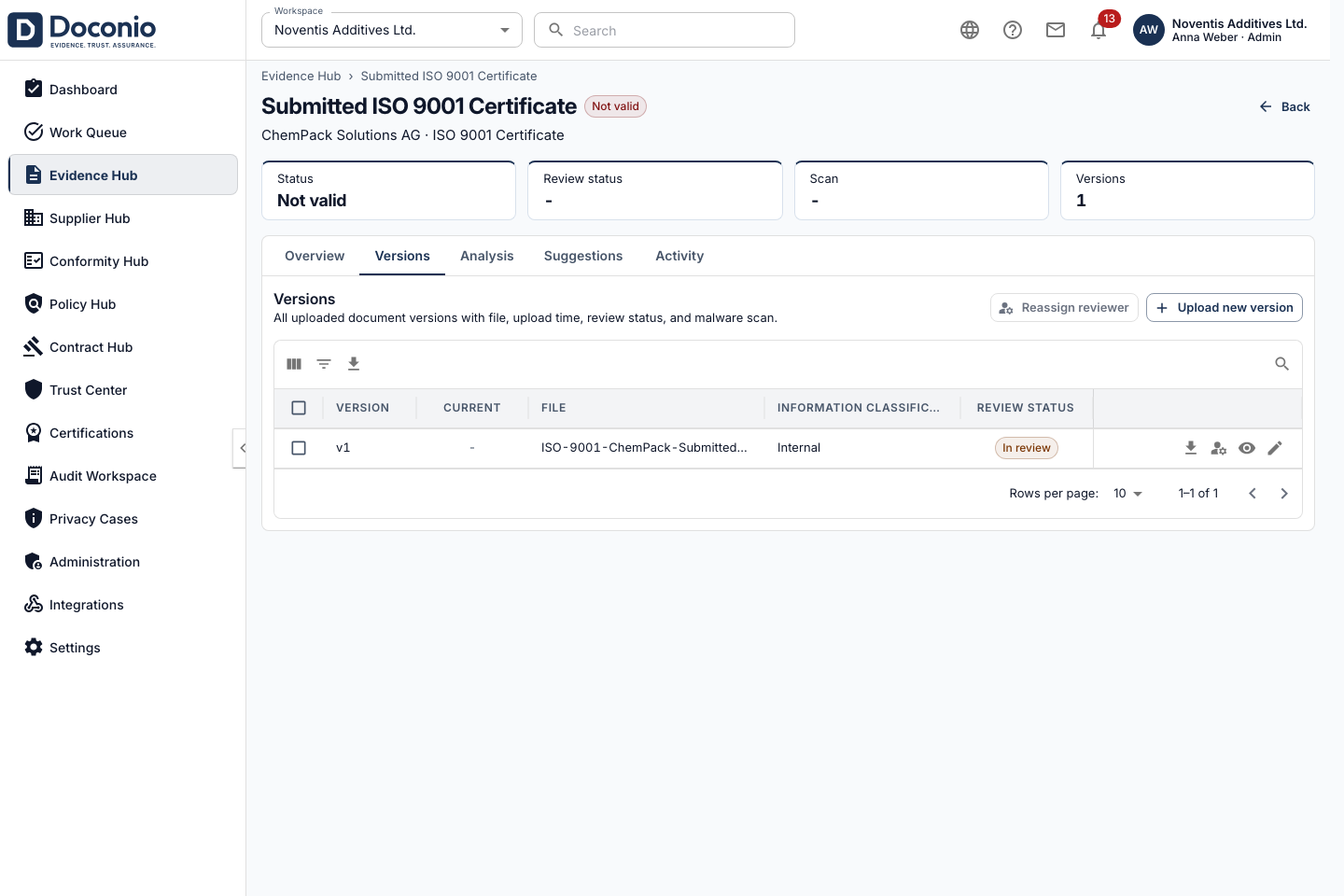1344x896 pixels.
Task: Open Work Queue in the sidebar
Action: tap(123, 133)
